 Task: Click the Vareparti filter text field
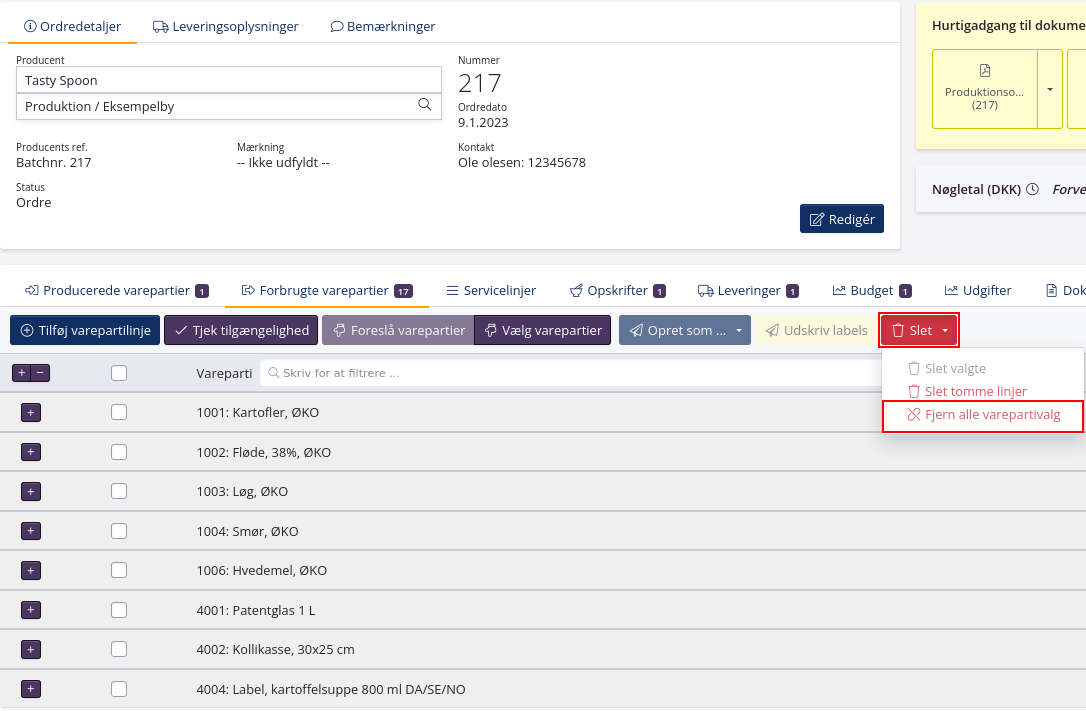(570, 373)
